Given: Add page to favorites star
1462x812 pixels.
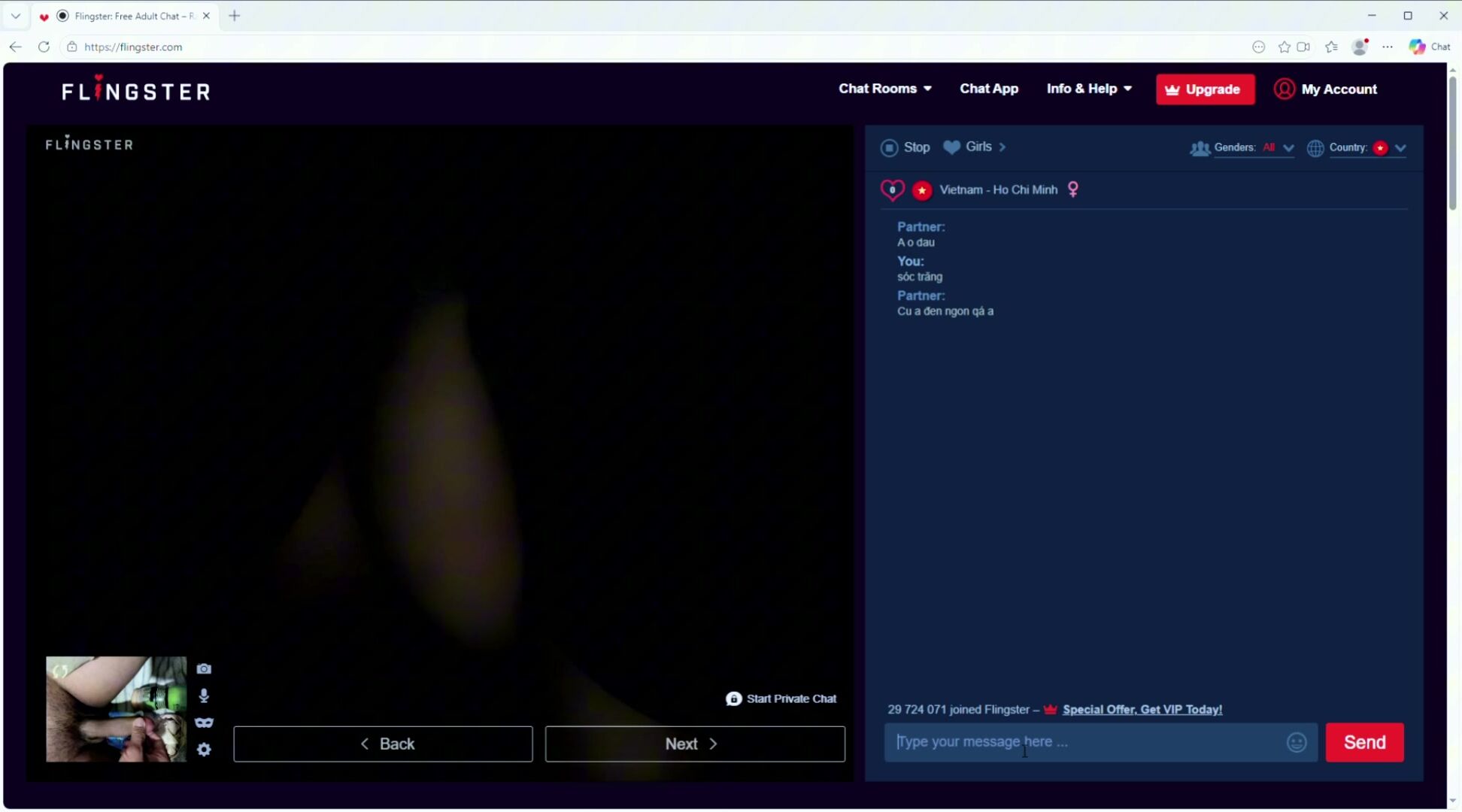Looking at the screenshot, I should tap(1285, 47).
